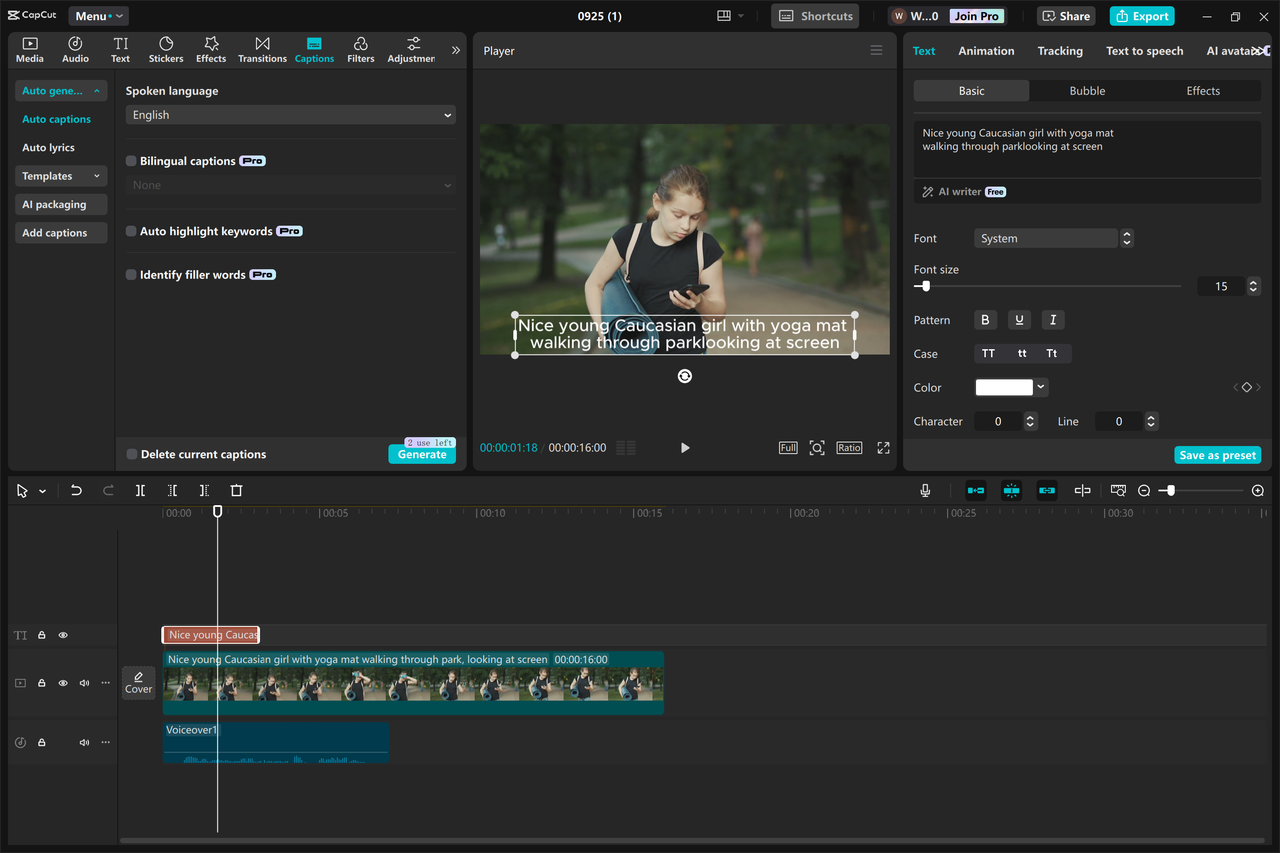Click the delete clip trash icon
This screenshot has width=1280, height=853.
(236, 490)
